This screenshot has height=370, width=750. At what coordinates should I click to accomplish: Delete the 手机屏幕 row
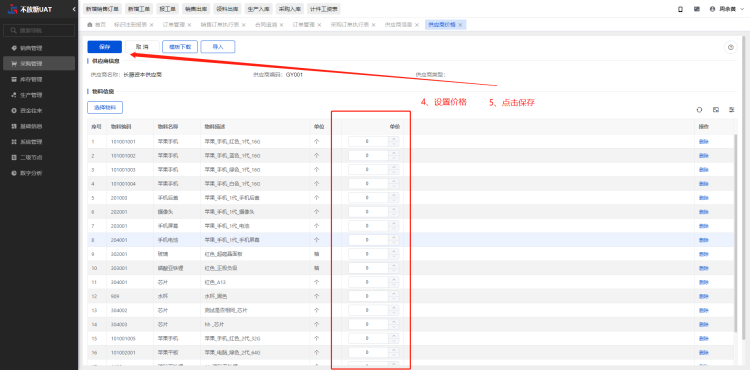tap(704, 226)
